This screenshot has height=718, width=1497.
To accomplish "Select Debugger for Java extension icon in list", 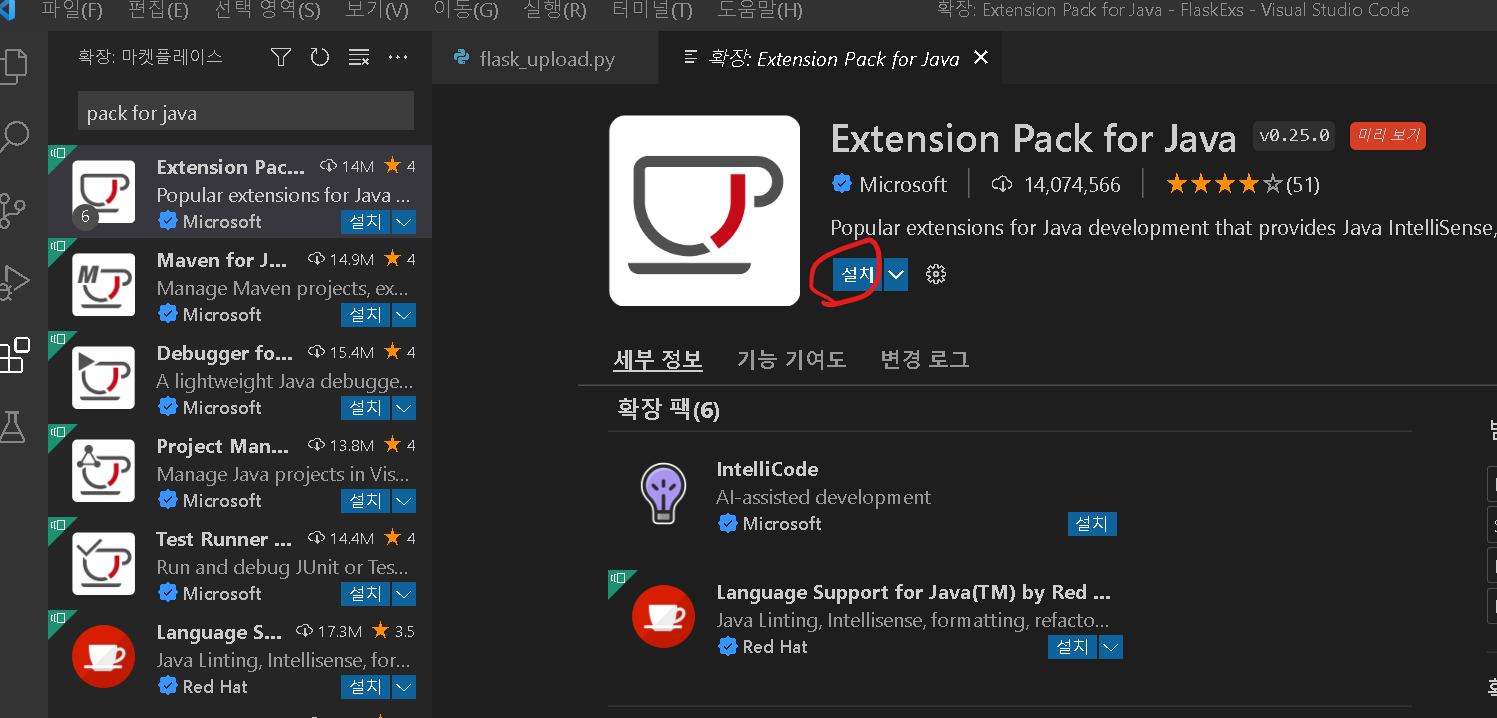I will [x=104, y=378].
